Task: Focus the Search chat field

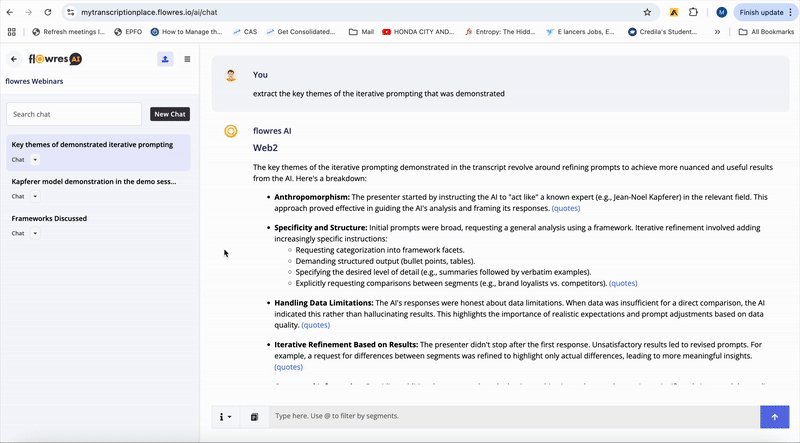Action: 74,114
